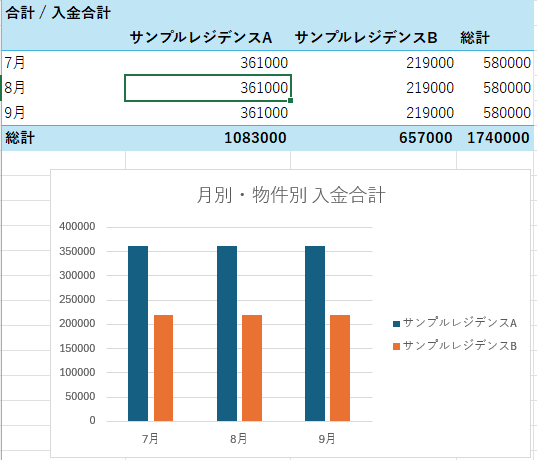Click the 8月 total value 580000
This screenshot has width=537, height=460.
[507, 88]
